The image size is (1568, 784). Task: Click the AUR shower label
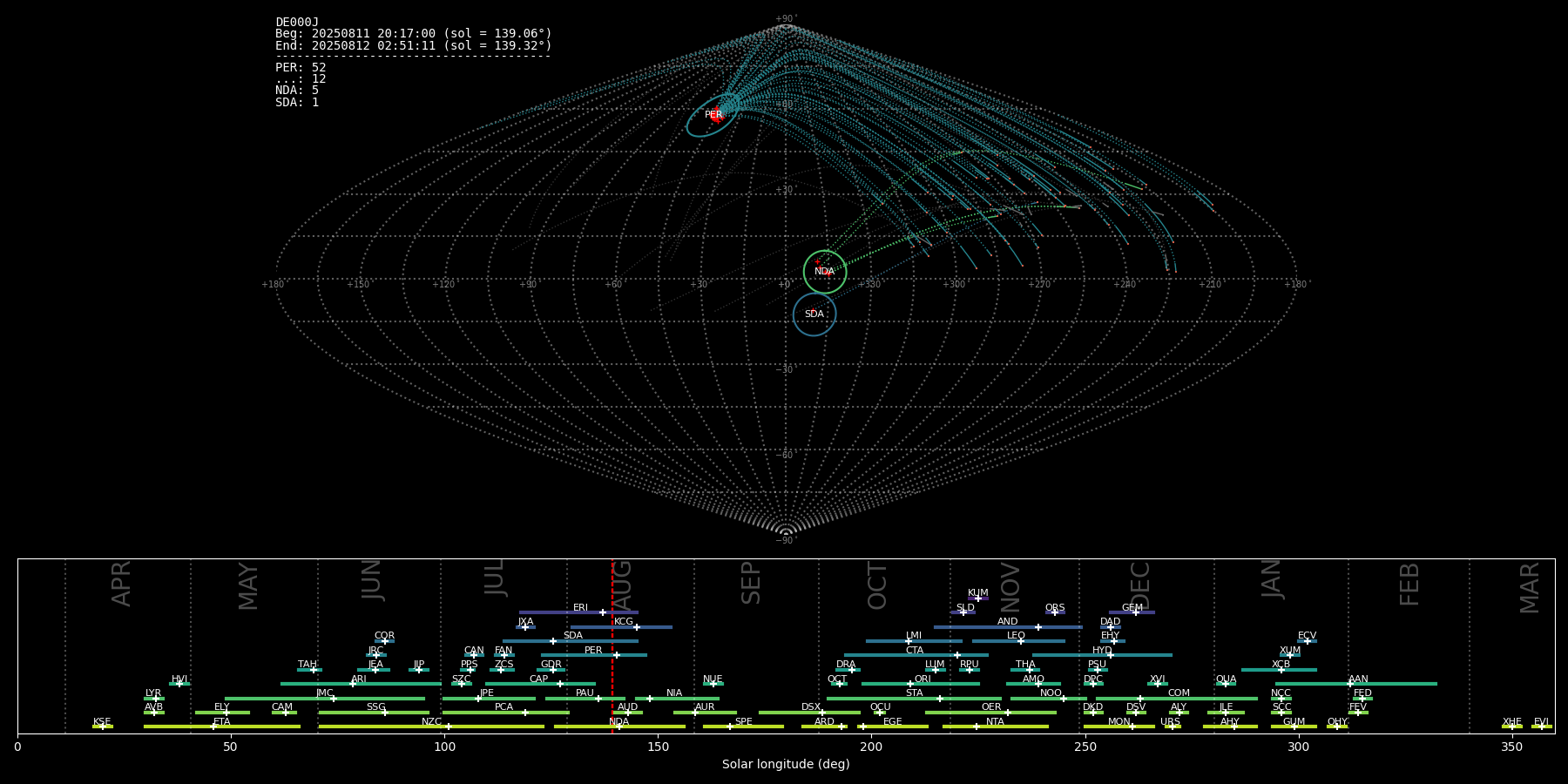[x=705, y=706]
